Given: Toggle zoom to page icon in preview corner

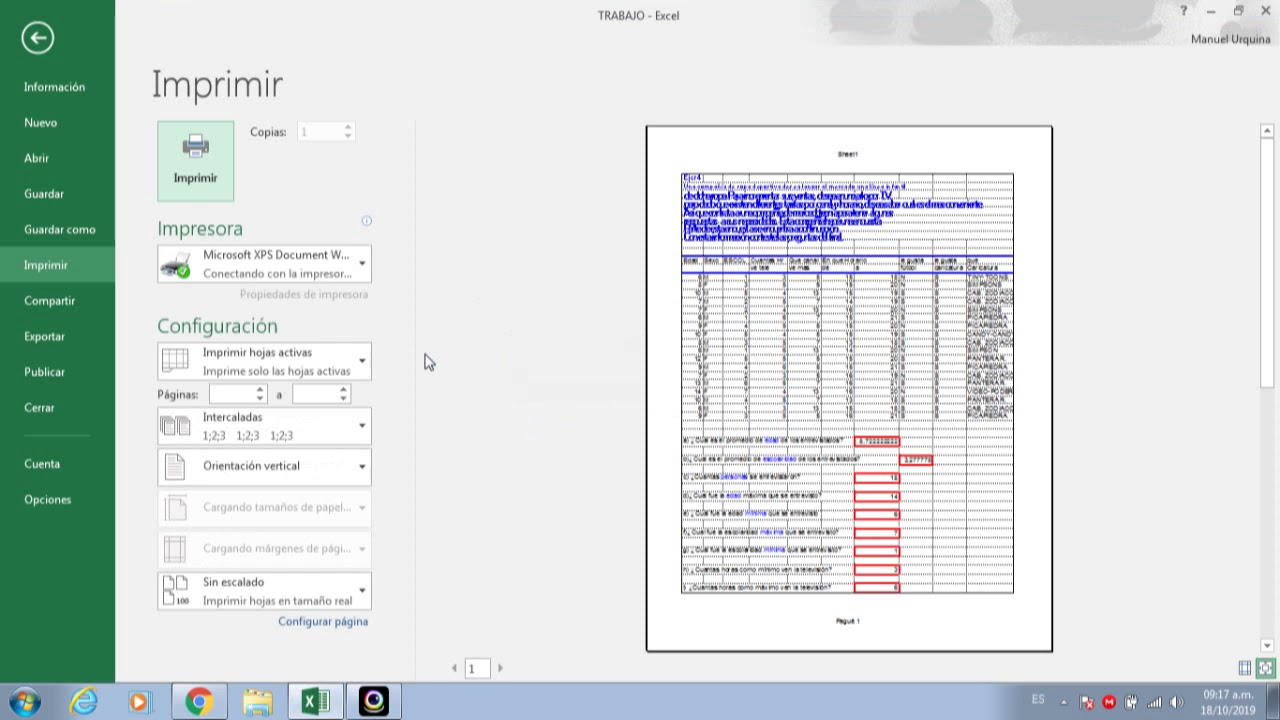Looking at the screenshot, I should (1266, 668).
